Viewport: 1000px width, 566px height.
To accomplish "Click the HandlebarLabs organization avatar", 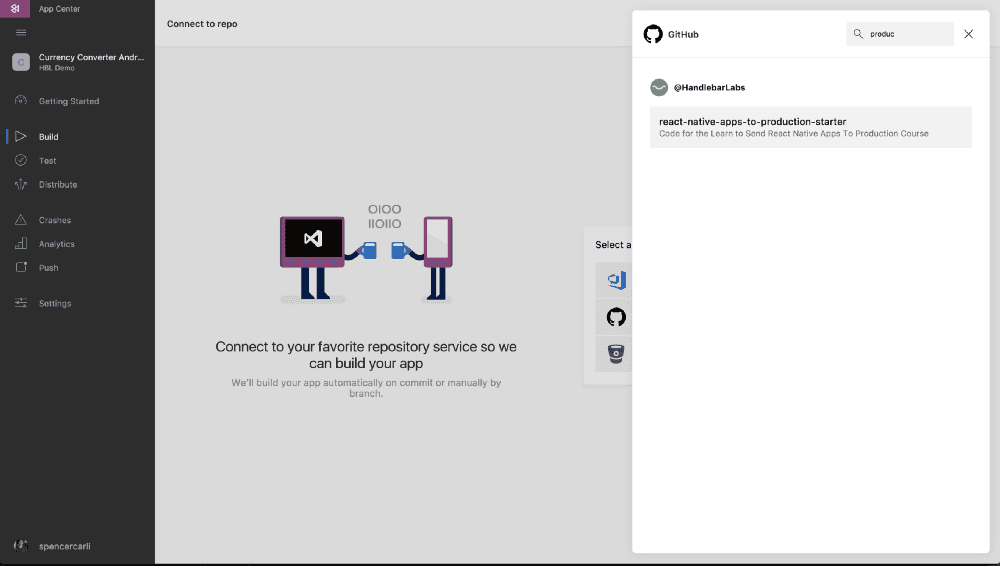I will [659, 87].
